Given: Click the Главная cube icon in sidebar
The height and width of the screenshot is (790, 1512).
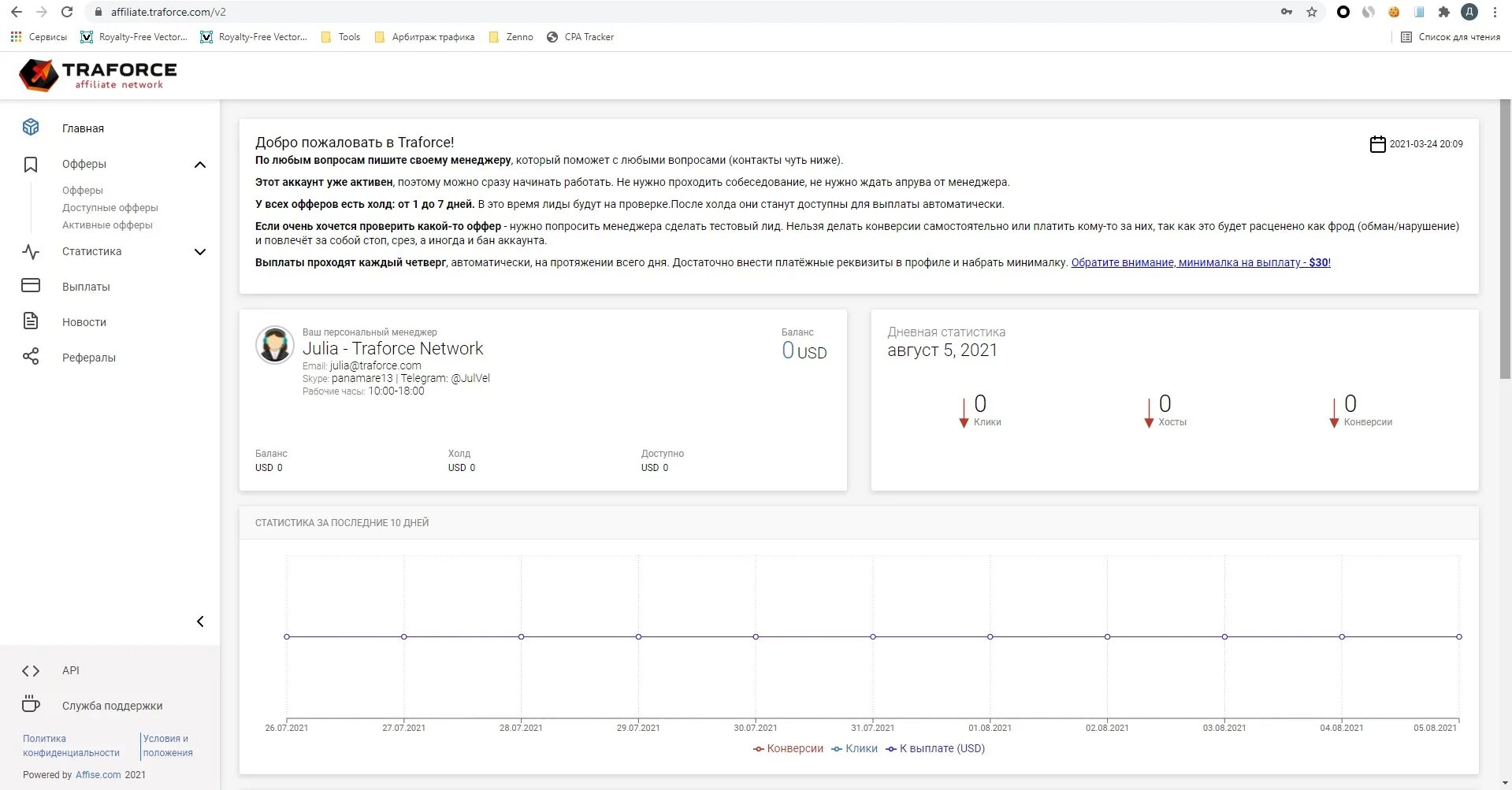Looking at the screenshot, I should 31,128.
